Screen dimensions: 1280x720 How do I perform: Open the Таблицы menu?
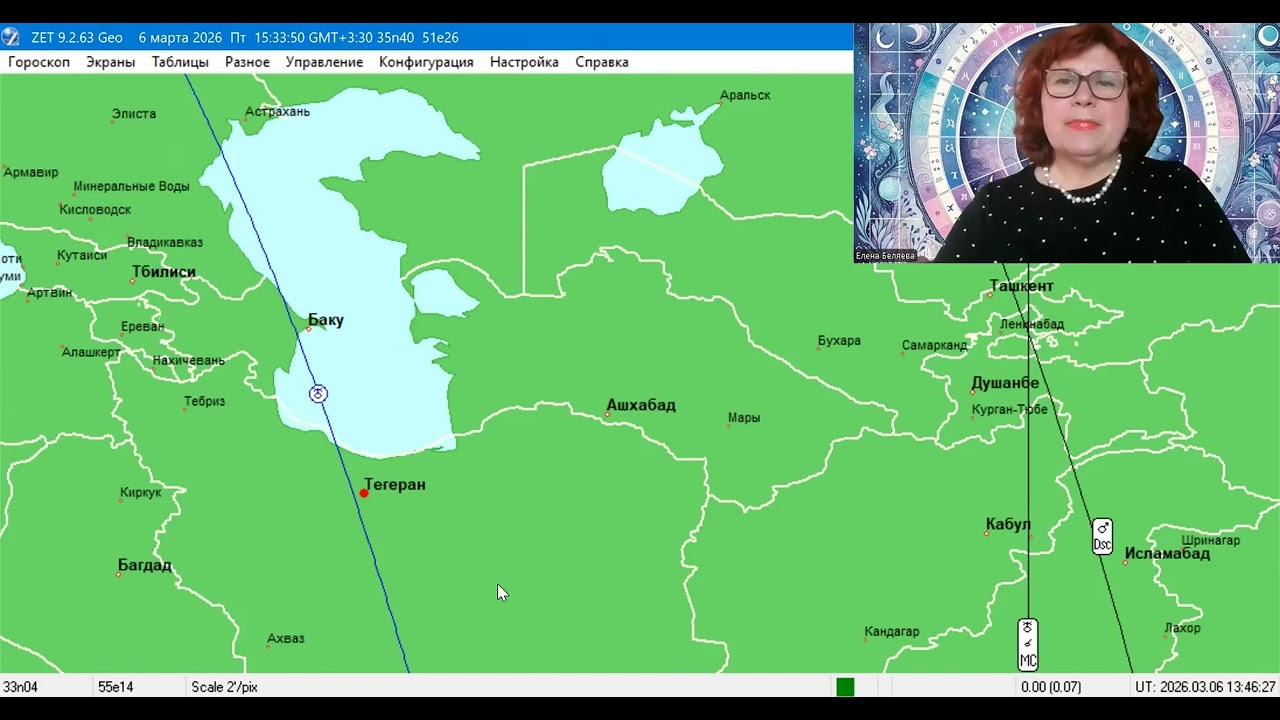tap(180, 62)
